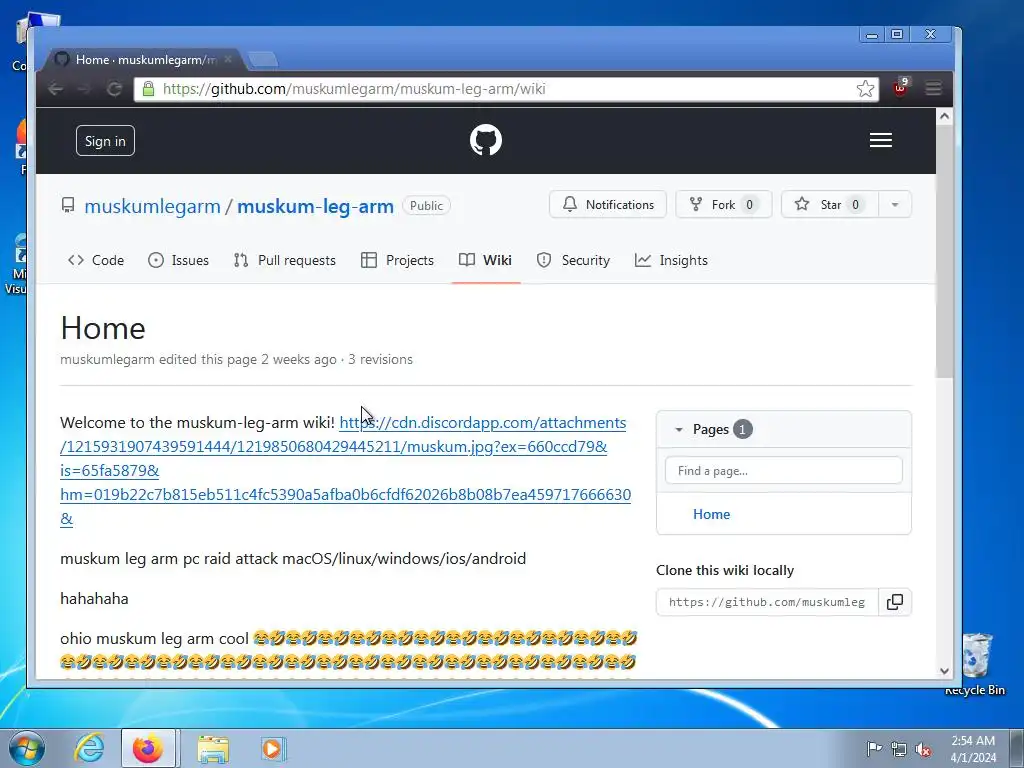This screenshot has height=768, width=1024.
Task: Open the GitHub hamburger menu
Action: (880, 140)
